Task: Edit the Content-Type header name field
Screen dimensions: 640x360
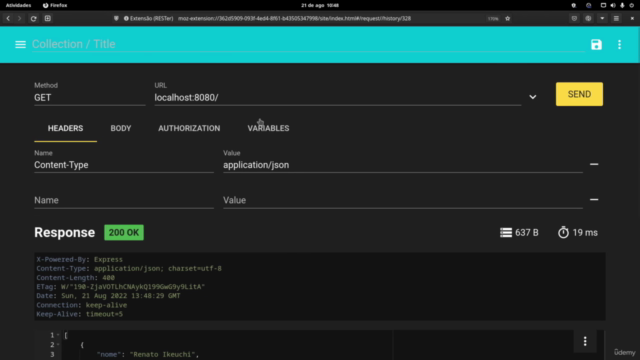Action: [x=124, y=165]
